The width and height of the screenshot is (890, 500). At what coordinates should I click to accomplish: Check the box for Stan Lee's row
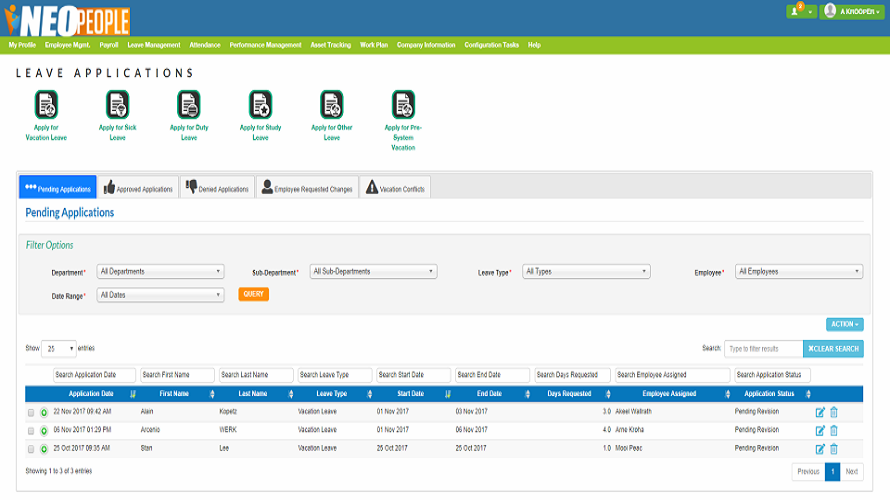click(x=31, y=449)
